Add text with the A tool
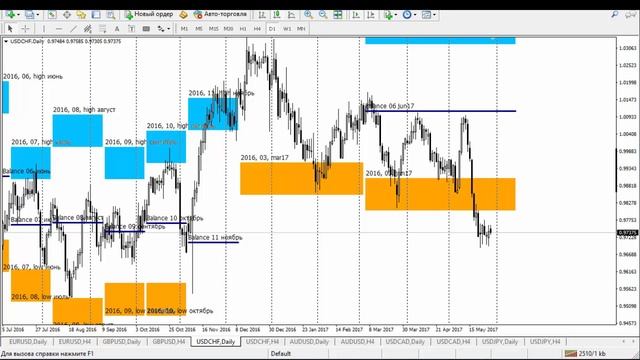Viewport: 640px width, 360px height. (x=117, y=29)
